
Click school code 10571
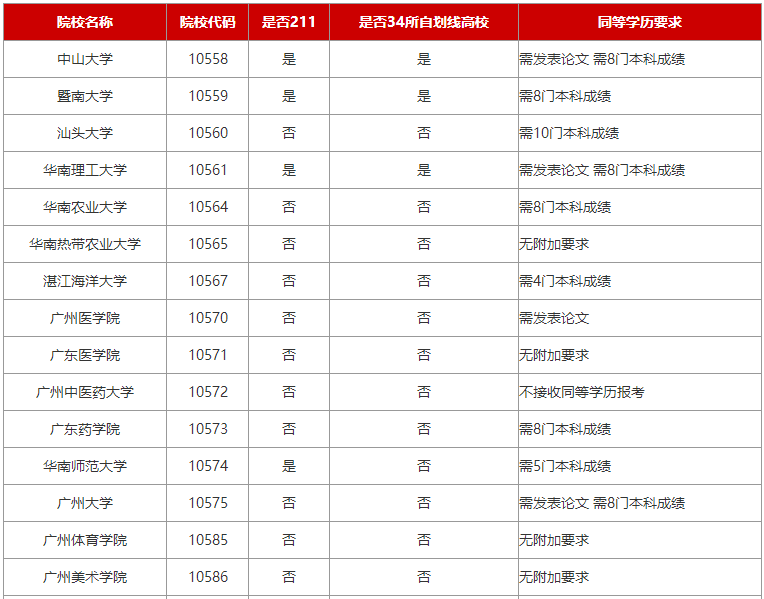tap(208, 355)
